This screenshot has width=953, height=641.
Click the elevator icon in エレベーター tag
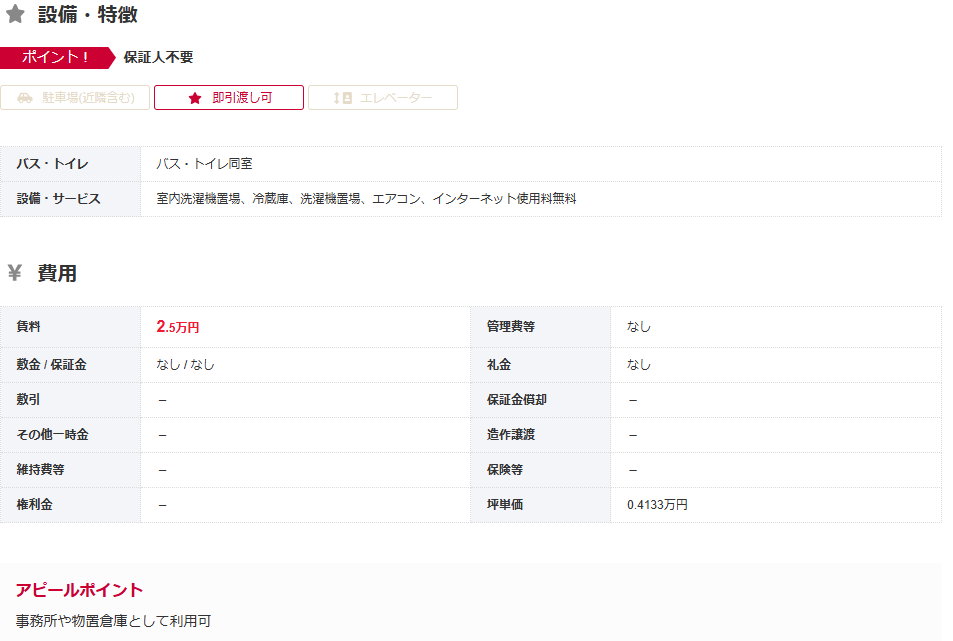click(343, 98)
